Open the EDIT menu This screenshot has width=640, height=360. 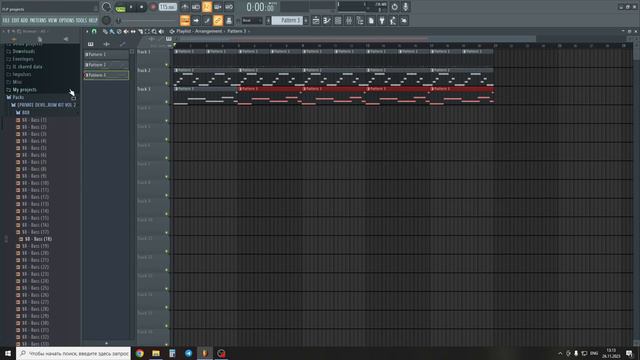coord(15,20)
